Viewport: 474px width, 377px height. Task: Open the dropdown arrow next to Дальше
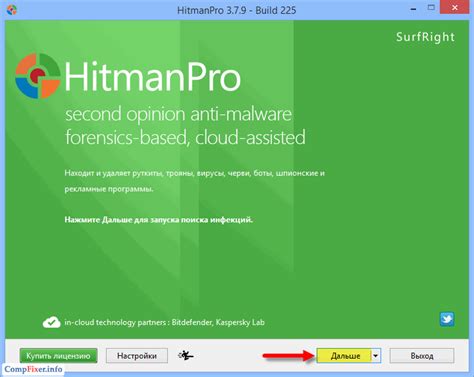coord(376,356)
